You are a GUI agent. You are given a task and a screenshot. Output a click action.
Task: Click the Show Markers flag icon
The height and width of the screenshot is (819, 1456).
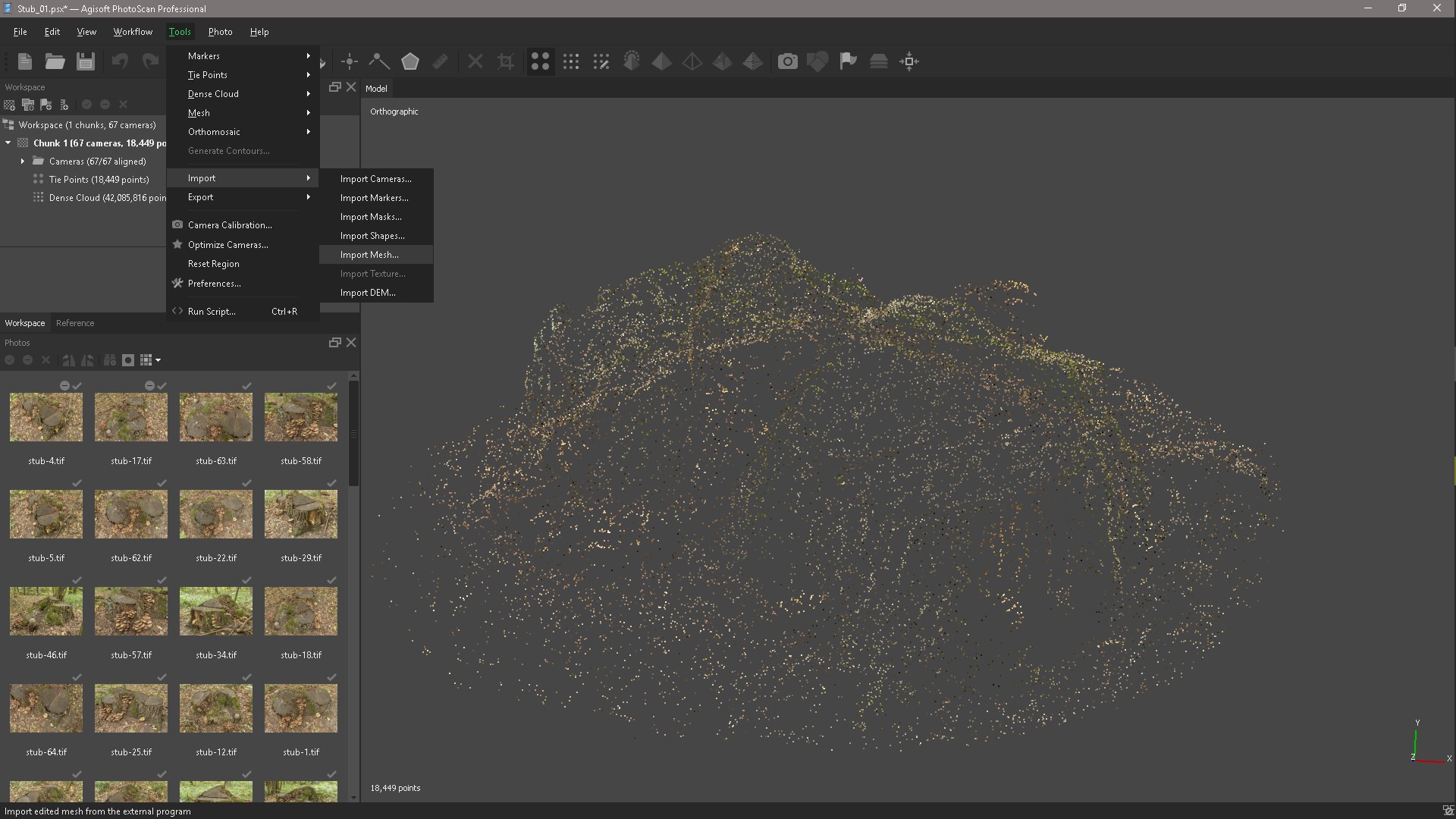(848, 61)
